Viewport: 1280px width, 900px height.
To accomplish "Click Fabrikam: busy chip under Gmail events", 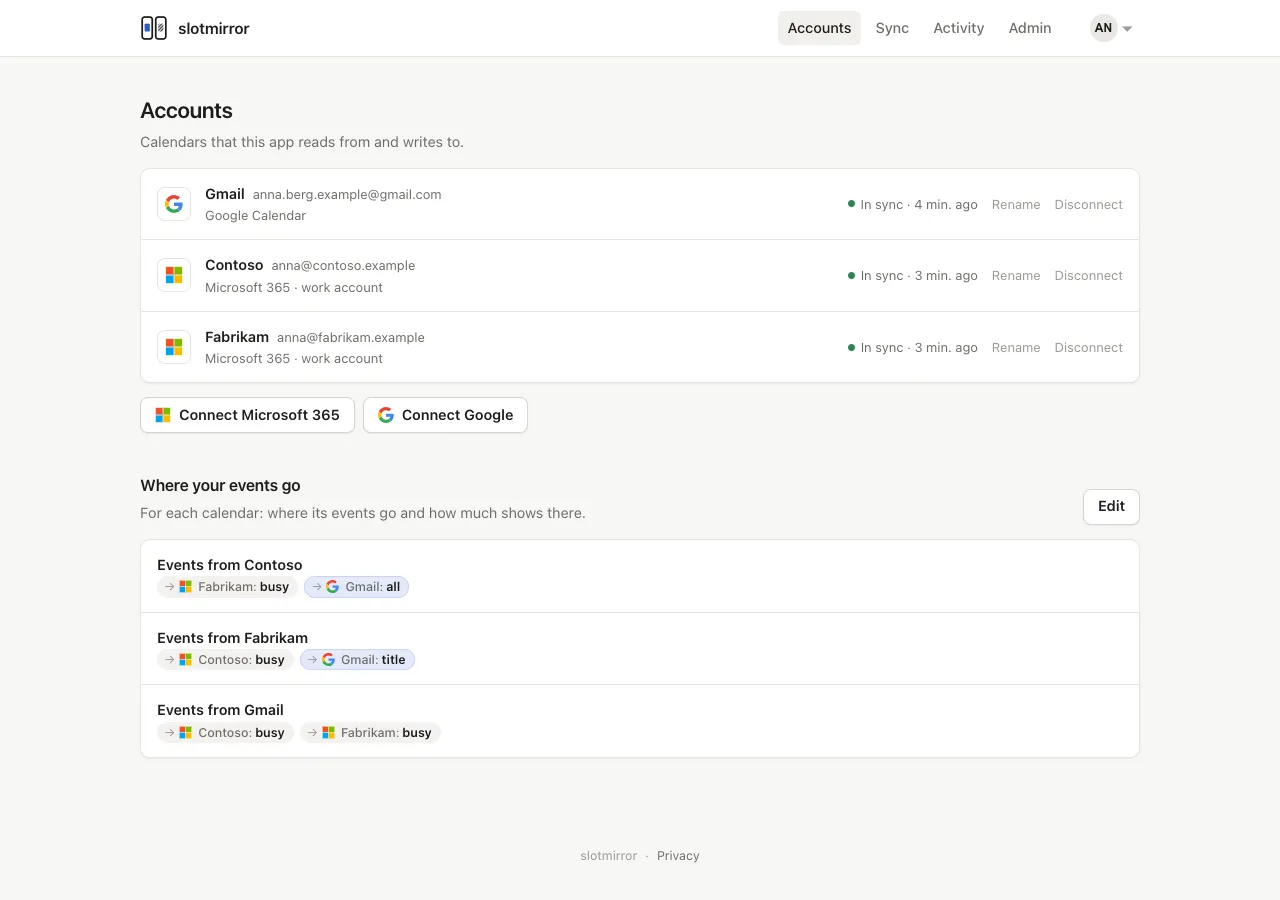I will (370, 733).
